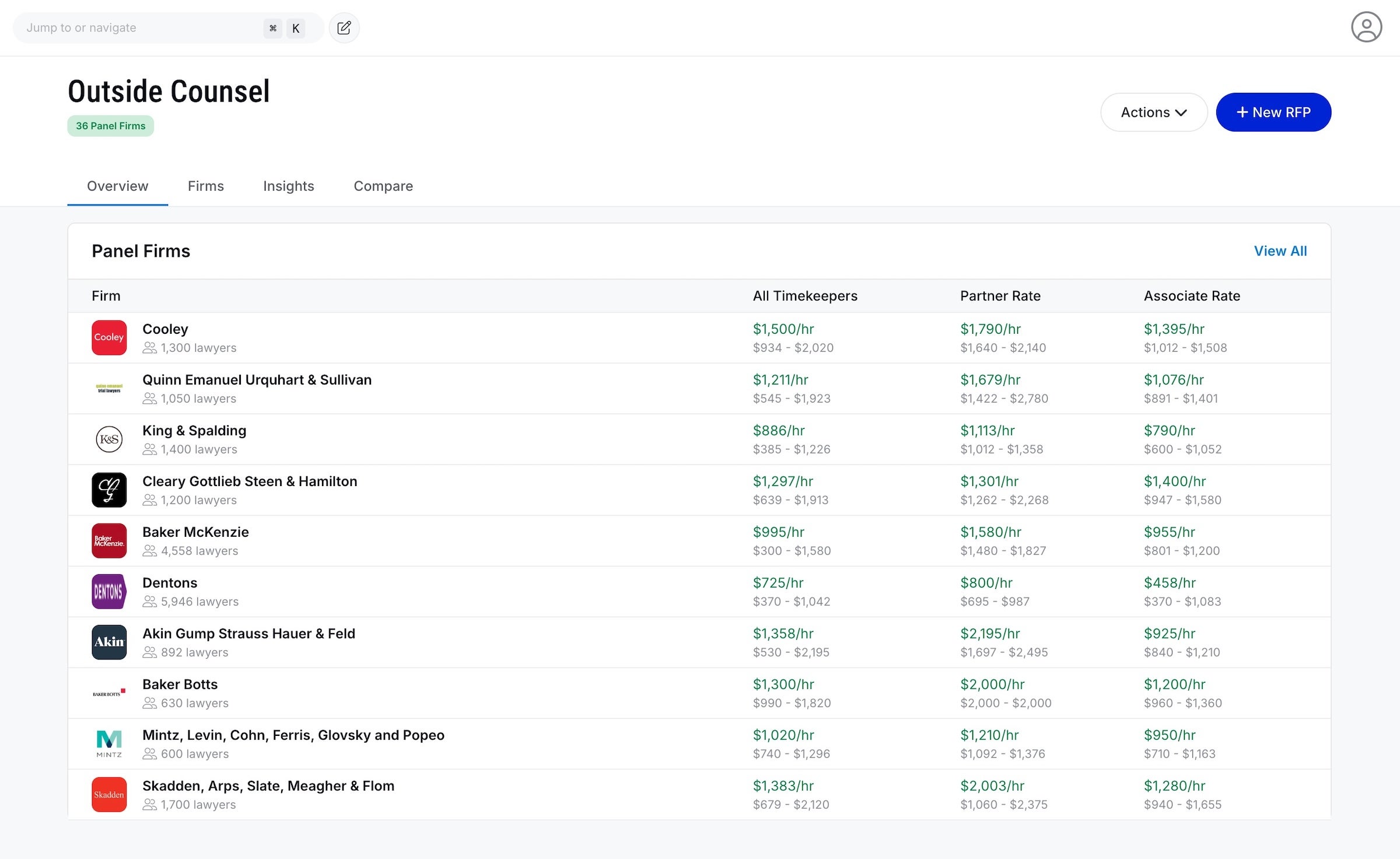Switch to the Insights tab
The width and height of the screenshot is (1400, 859).
[x=288, y=186]
